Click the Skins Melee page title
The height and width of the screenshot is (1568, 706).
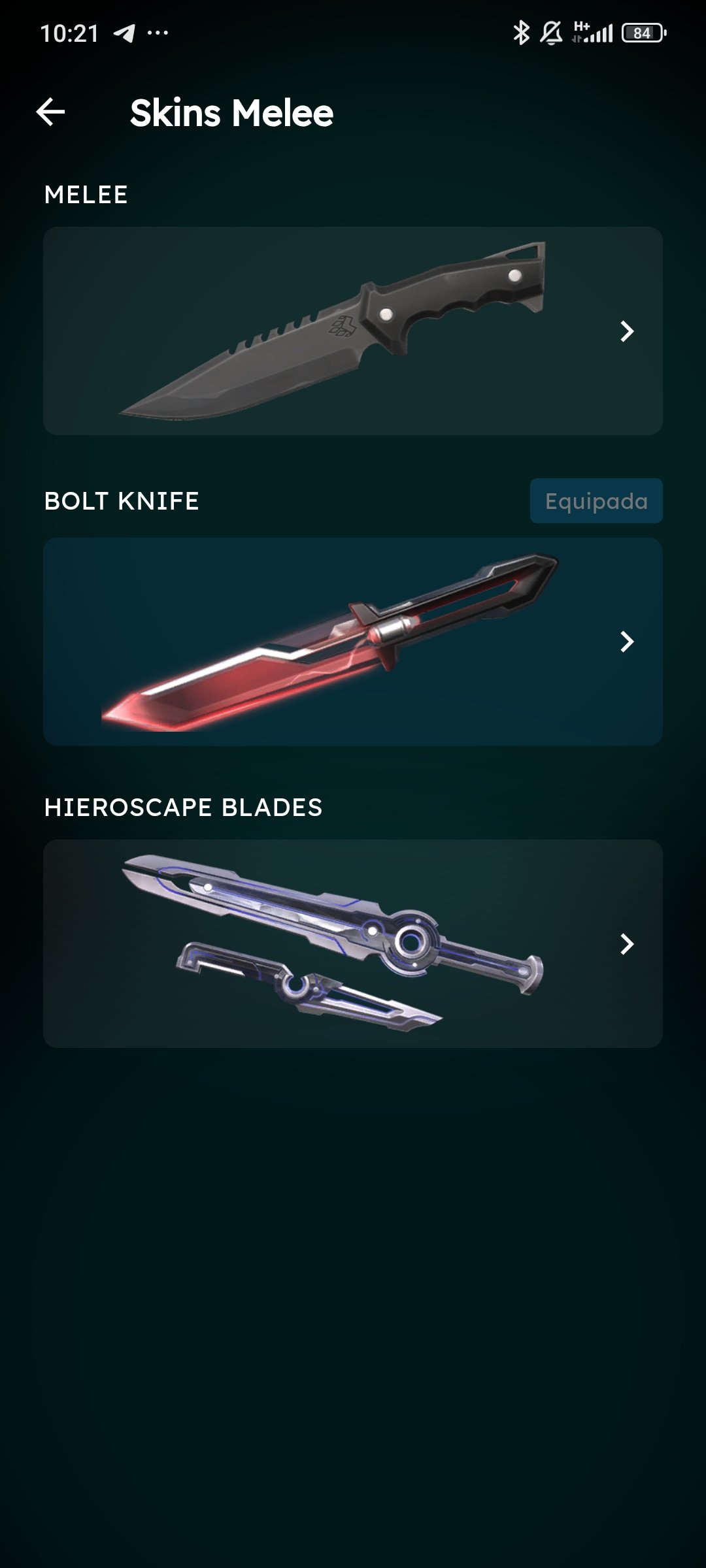[231, 113]
